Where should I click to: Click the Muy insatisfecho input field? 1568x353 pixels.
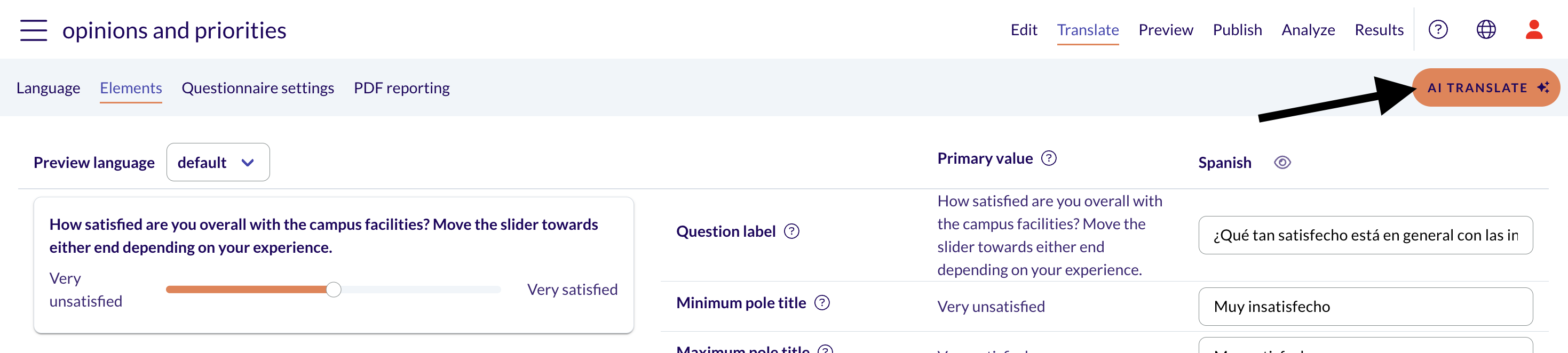pyautogui.click(x=1365, y=306)
